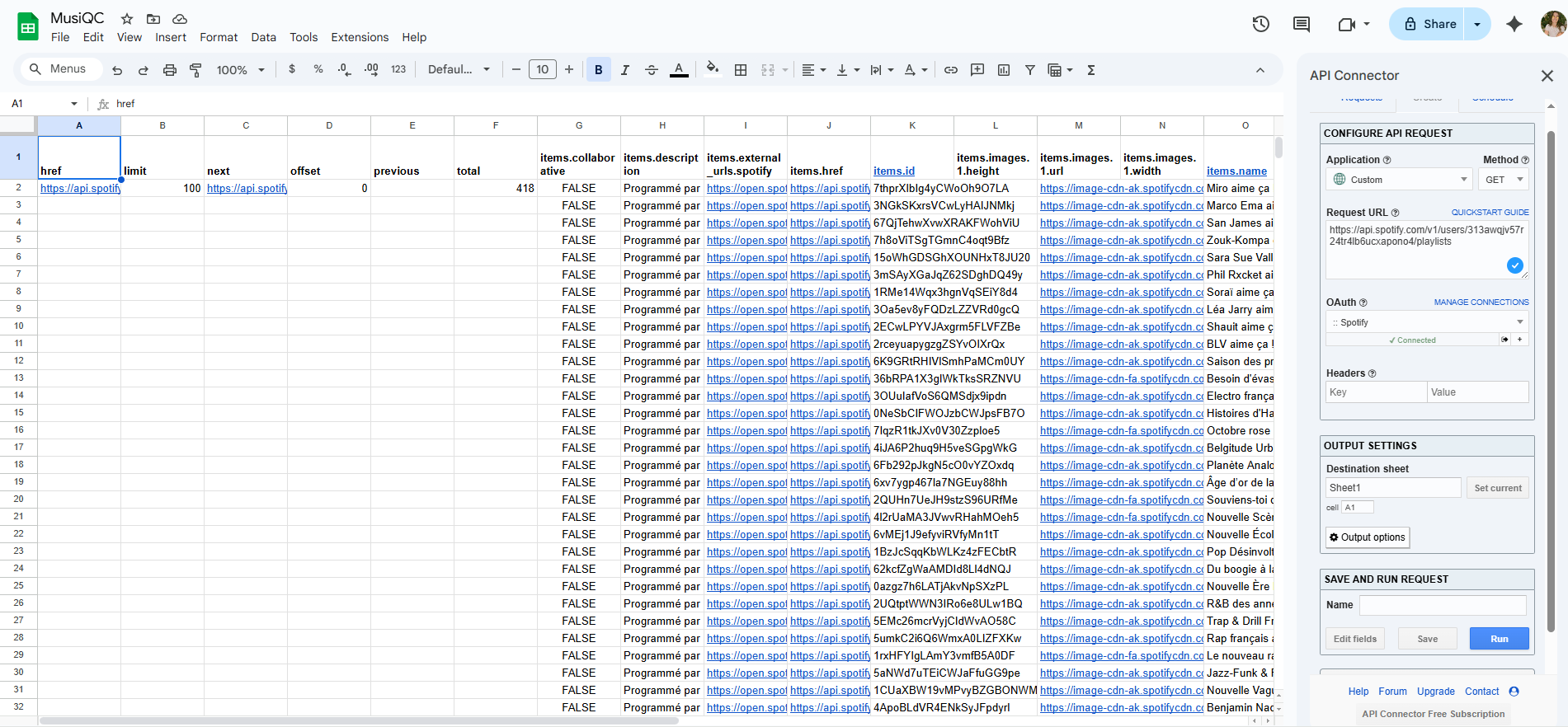
Task: Click the Run button
Action: (1499, 639)
